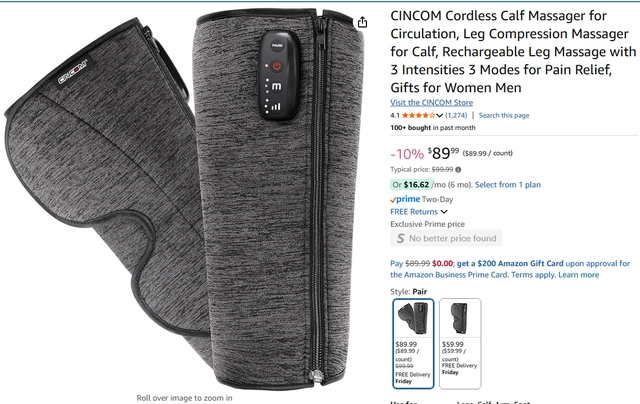Click the Prime logo checkmark
This screenshot has width=640, height=404.
point(393,200)
